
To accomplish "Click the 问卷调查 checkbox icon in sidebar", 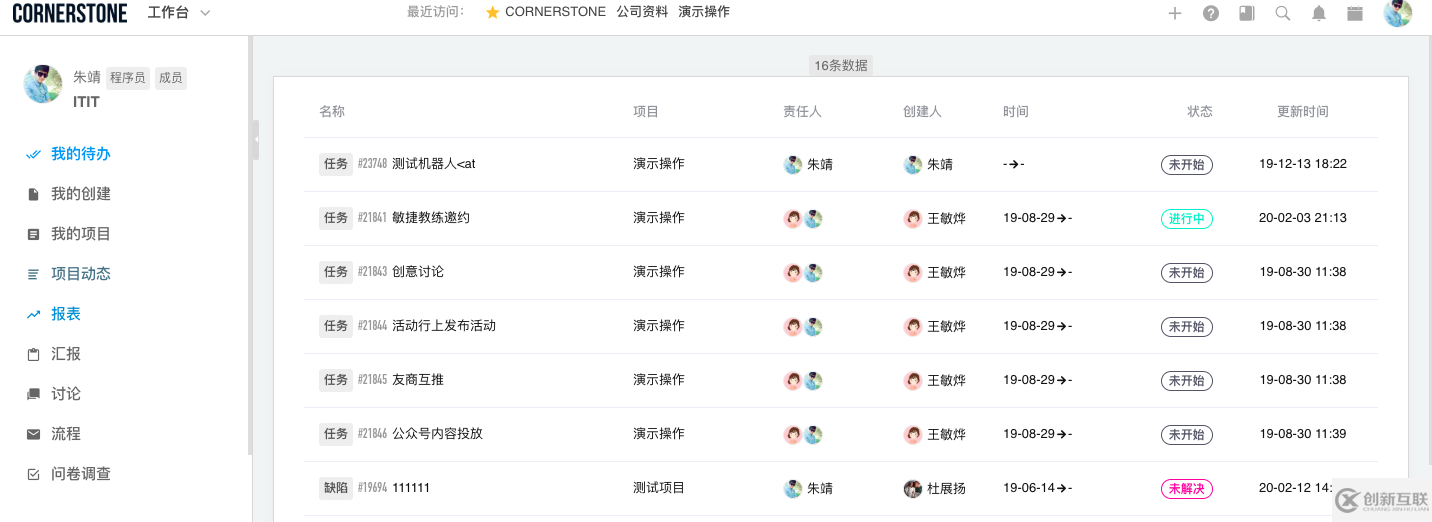I will click(x=33, y=474).
